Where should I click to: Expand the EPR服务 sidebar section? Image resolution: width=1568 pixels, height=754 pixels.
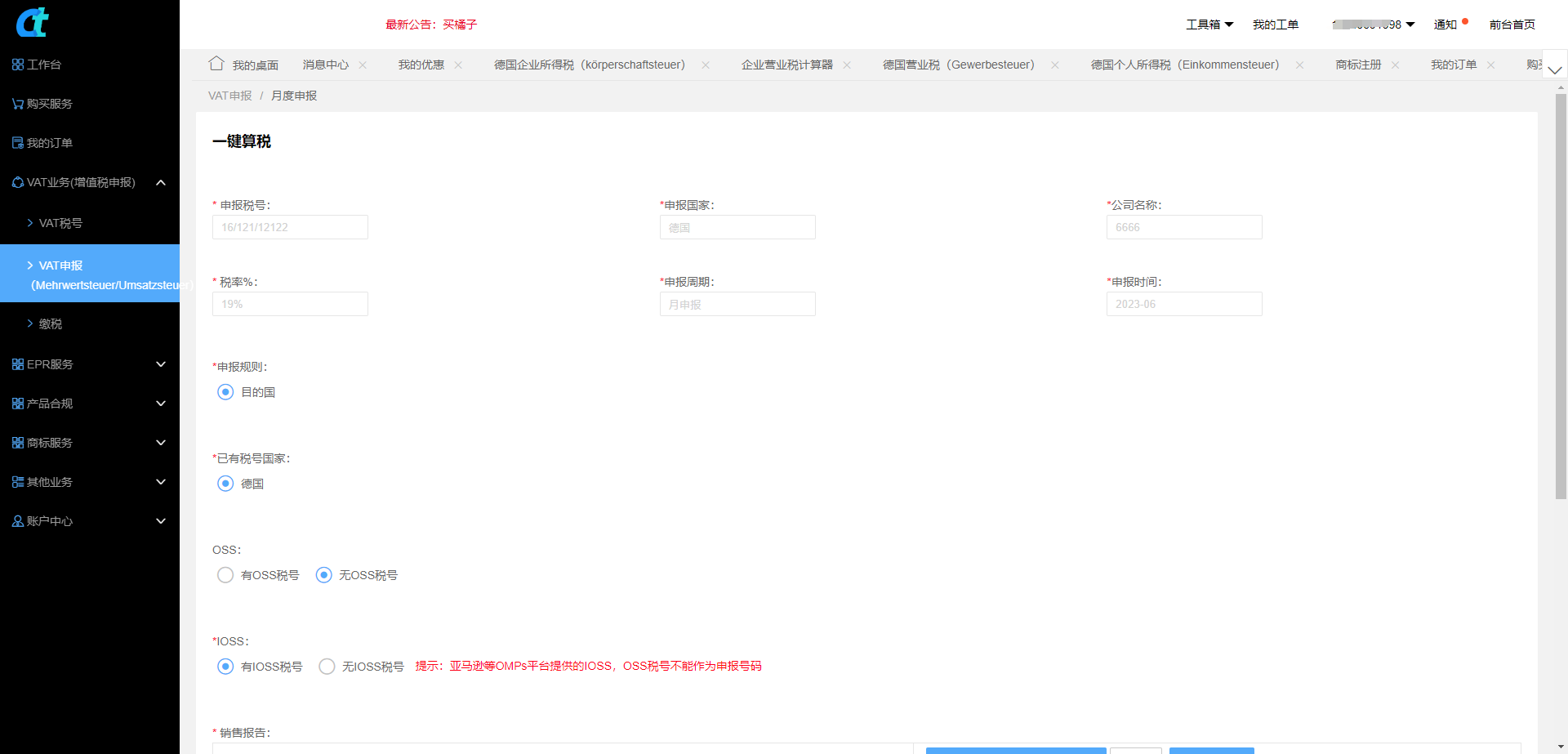click(x=90, y=364)
